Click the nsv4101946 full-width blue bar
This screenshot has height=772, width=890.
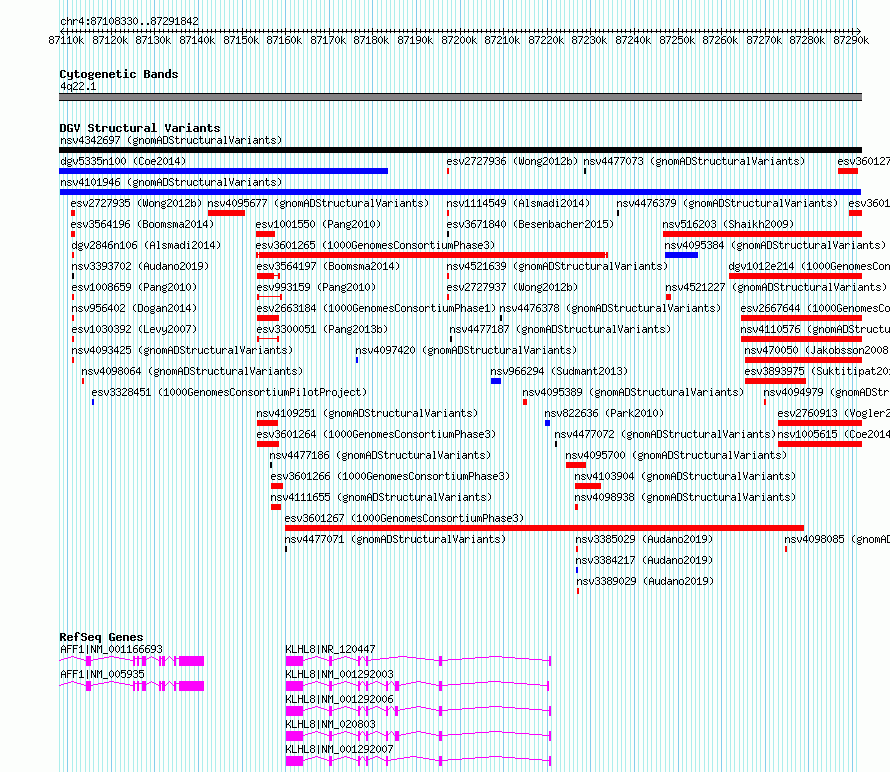tap(460, 192)
